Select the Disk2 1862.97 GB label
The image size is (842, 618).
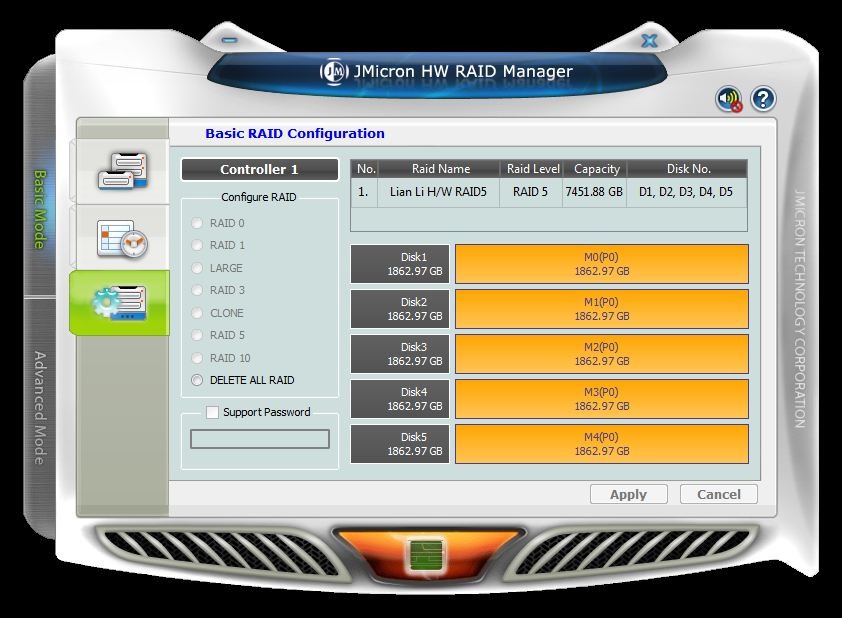coord(400,309)
